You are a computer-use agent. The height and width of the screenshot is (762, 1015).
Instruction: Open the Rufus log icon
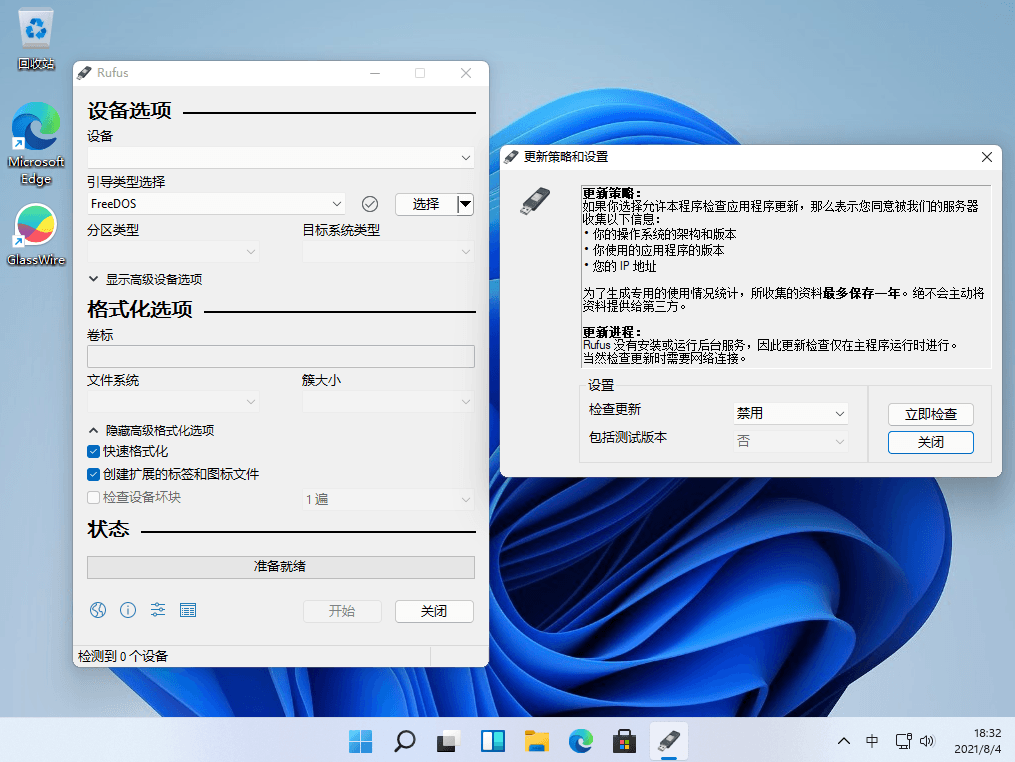coord(188,610)
